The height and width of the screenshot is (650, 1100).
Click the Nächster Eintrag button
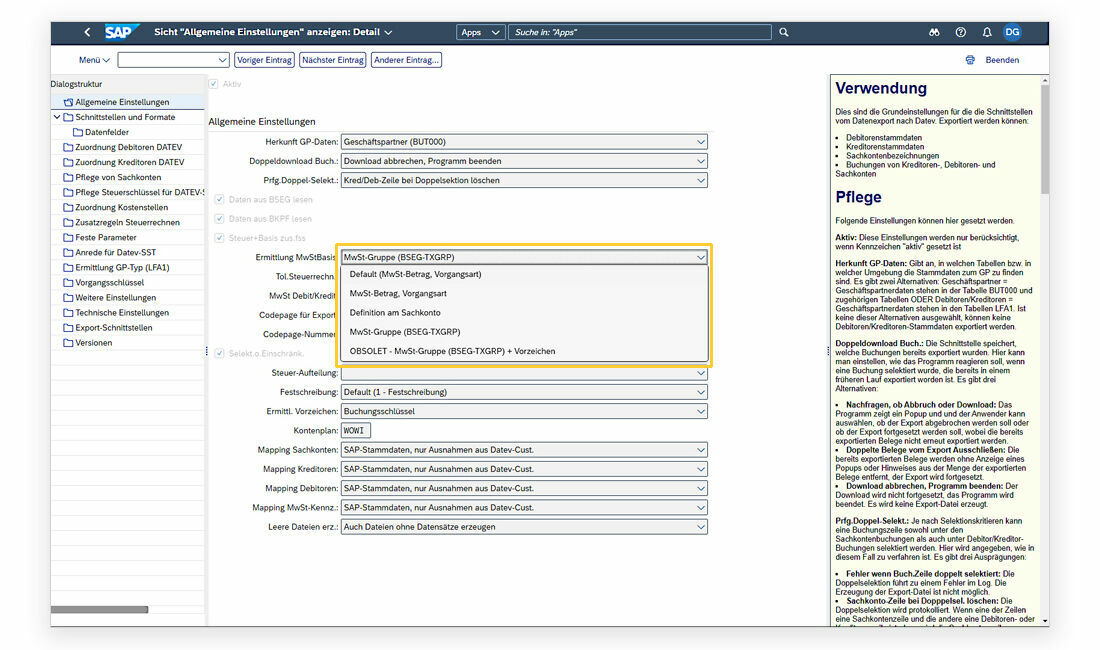(333, 60)
